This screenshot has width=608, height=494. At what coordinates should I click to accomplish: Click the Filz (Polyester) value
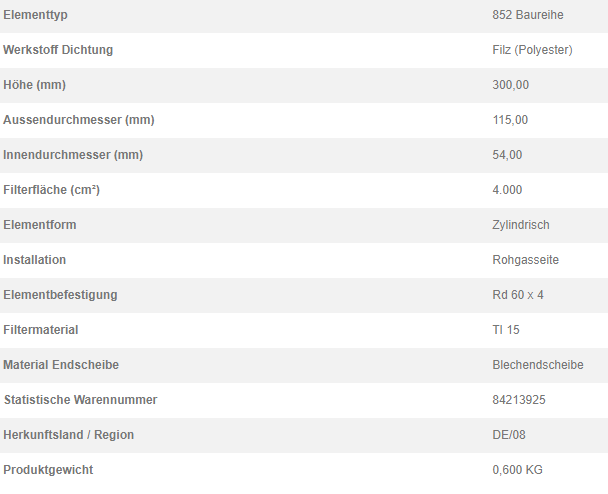tap(532, 50)
